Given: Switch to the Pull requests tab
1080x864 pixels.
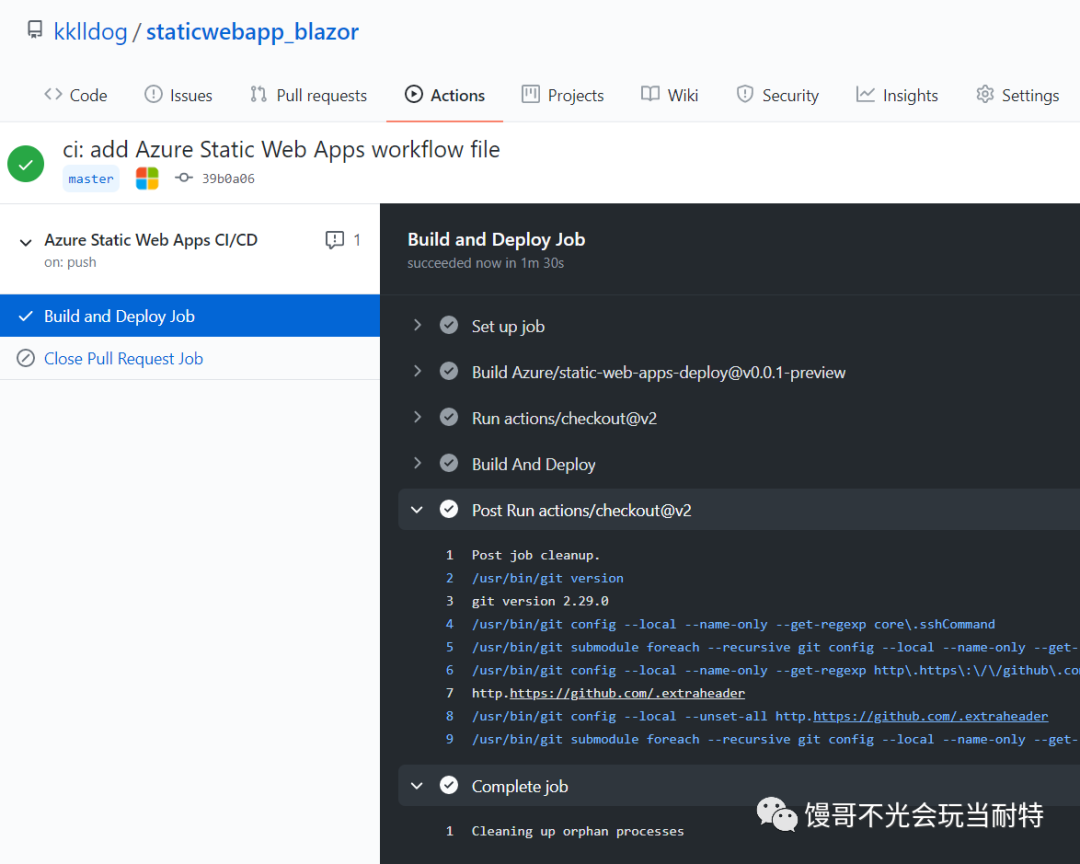Looking at the screenshot, I should coord(309,95).
